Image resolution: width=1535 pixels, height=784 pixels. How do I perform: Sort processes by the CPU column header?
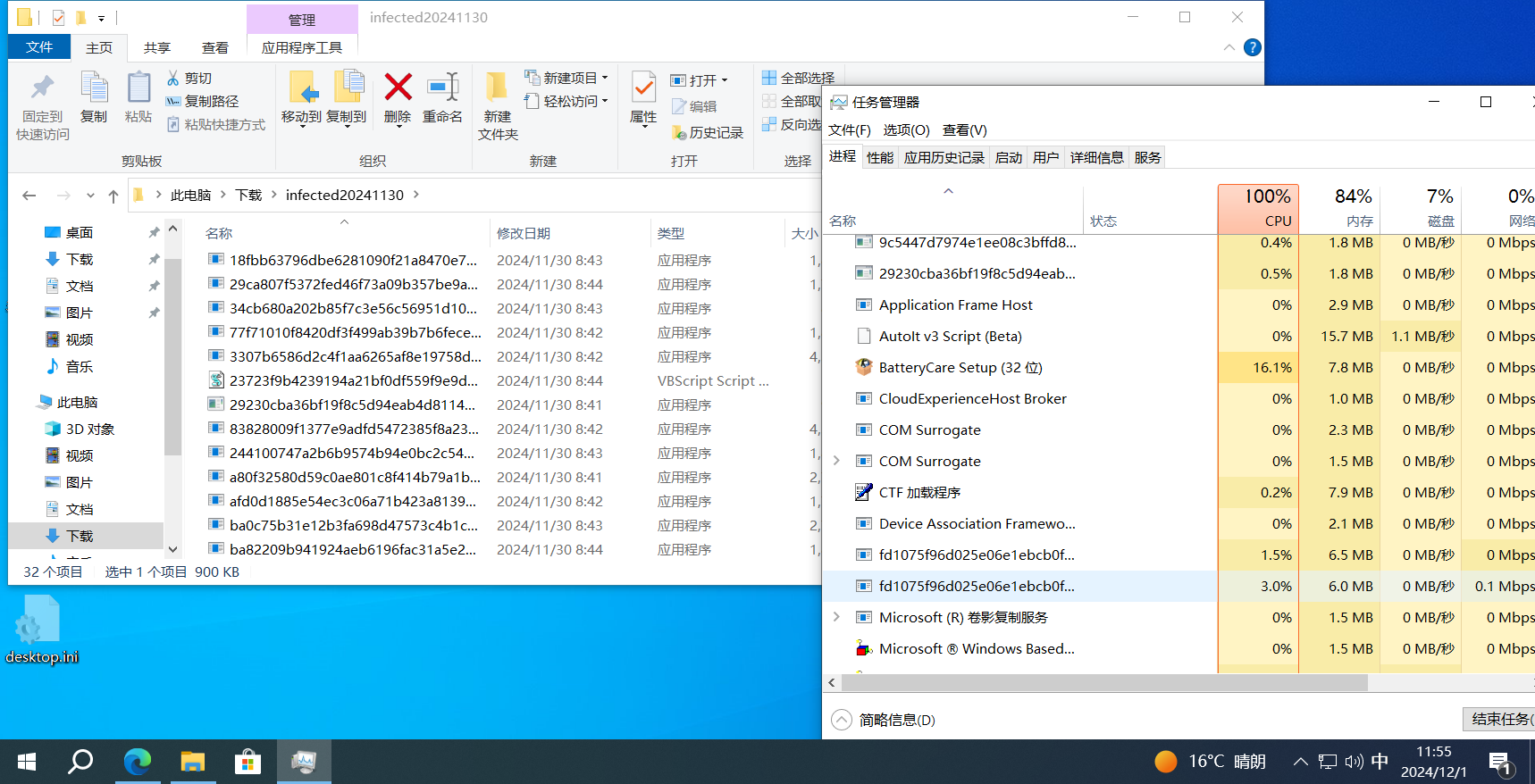1258,209
